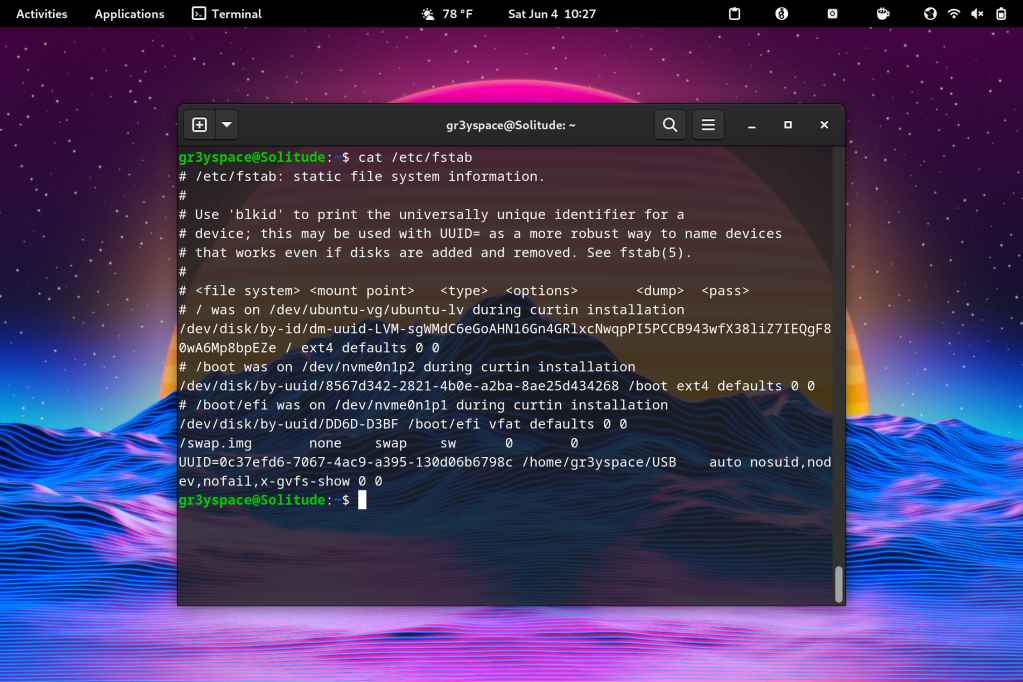The image size is (1023, 682).
Task: Click the circular figure indicator in top bar
Action: click(x=782, y=14)
